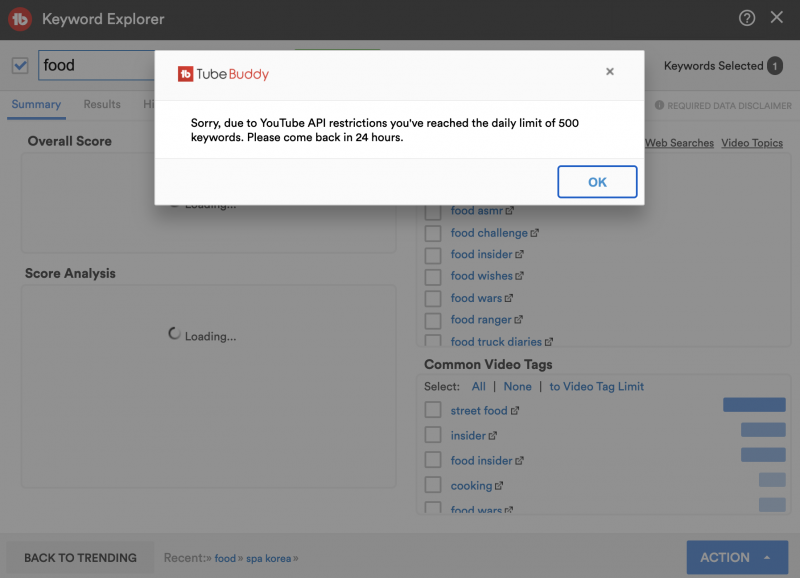
Task: Open the Summary tab
Action: point(36,104)
